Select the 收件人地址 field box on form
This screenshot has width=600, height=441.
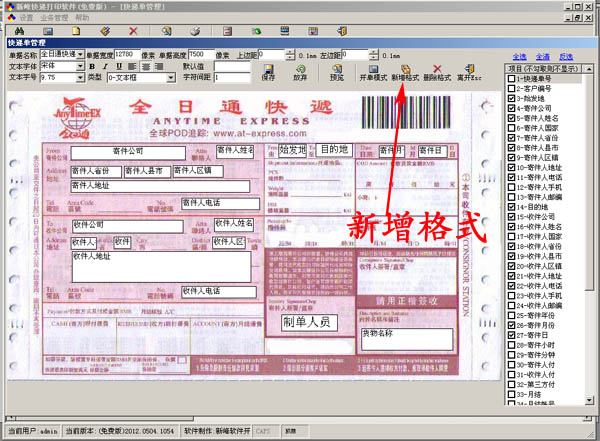[x=161, y=266]
